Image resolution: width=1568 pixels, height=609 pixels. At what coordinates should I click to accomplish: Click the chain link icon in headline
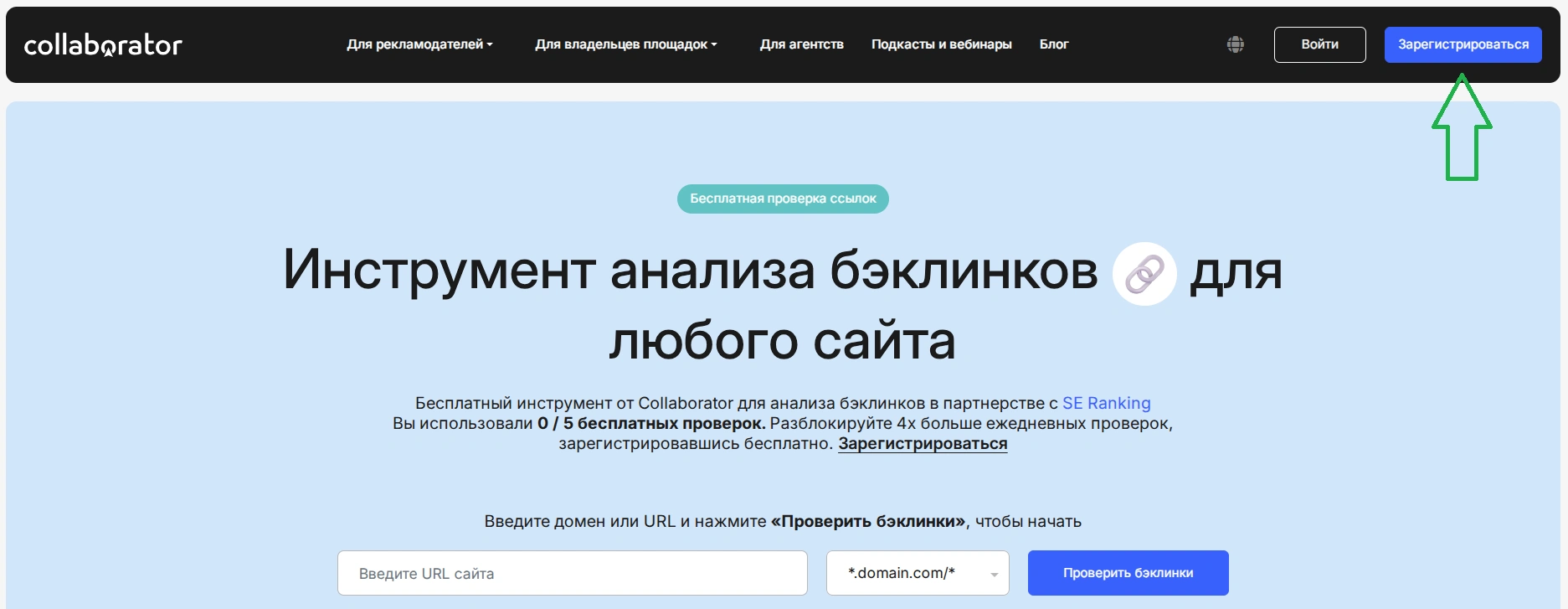(1144, 274)
